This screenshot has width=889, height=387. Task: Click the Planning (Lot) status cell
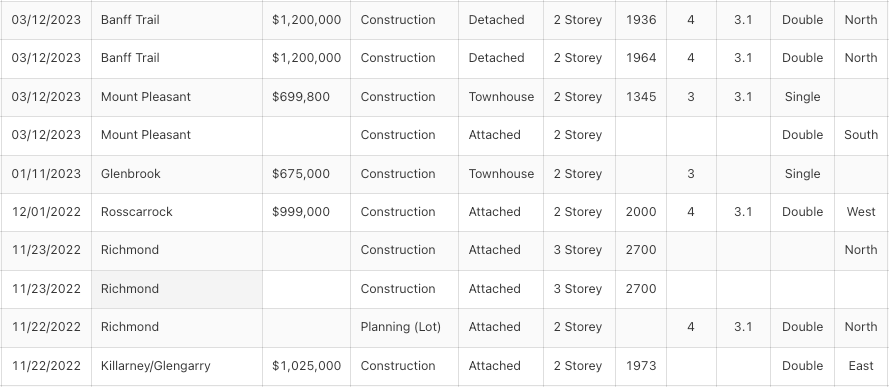click(404, 328)
